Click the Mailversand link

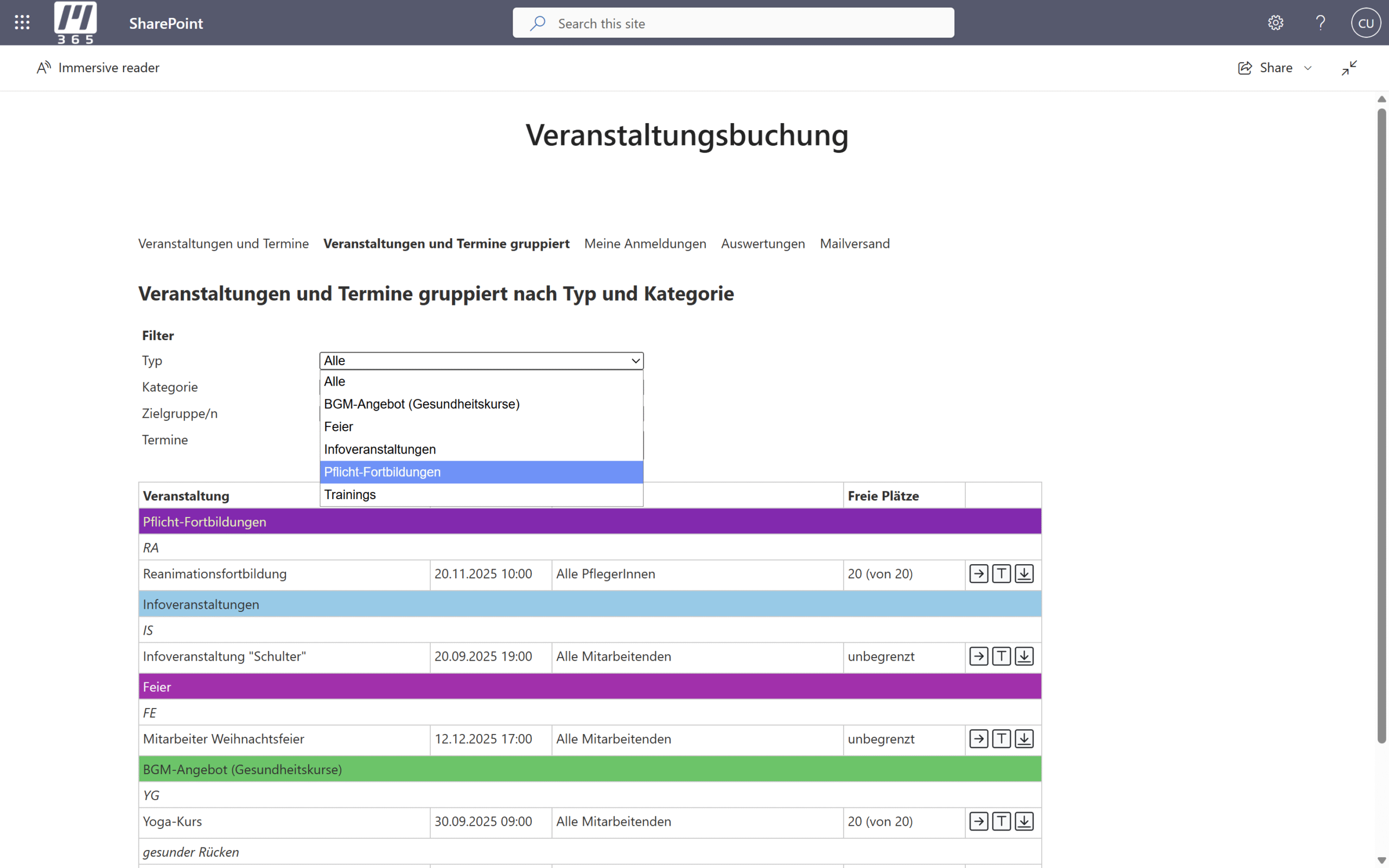point(855,244)
